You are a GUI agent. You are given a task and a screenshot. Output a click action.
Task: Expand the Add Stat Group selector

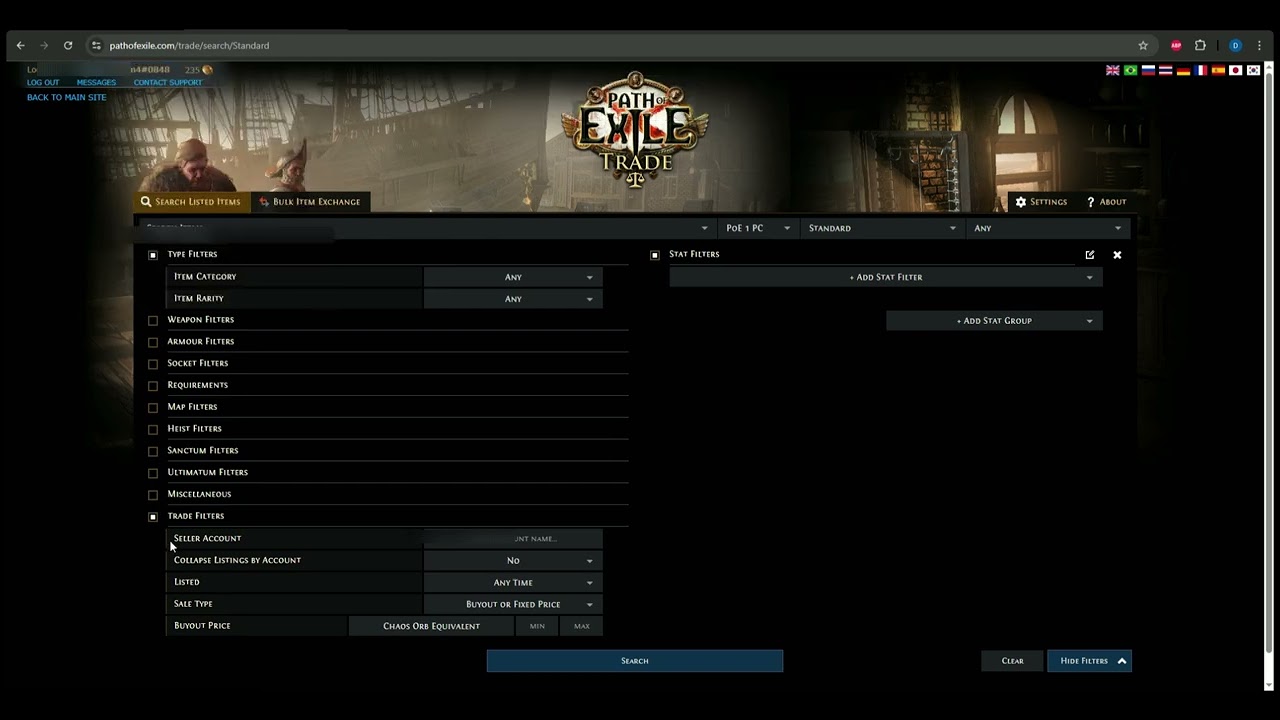tap(994, 321)
